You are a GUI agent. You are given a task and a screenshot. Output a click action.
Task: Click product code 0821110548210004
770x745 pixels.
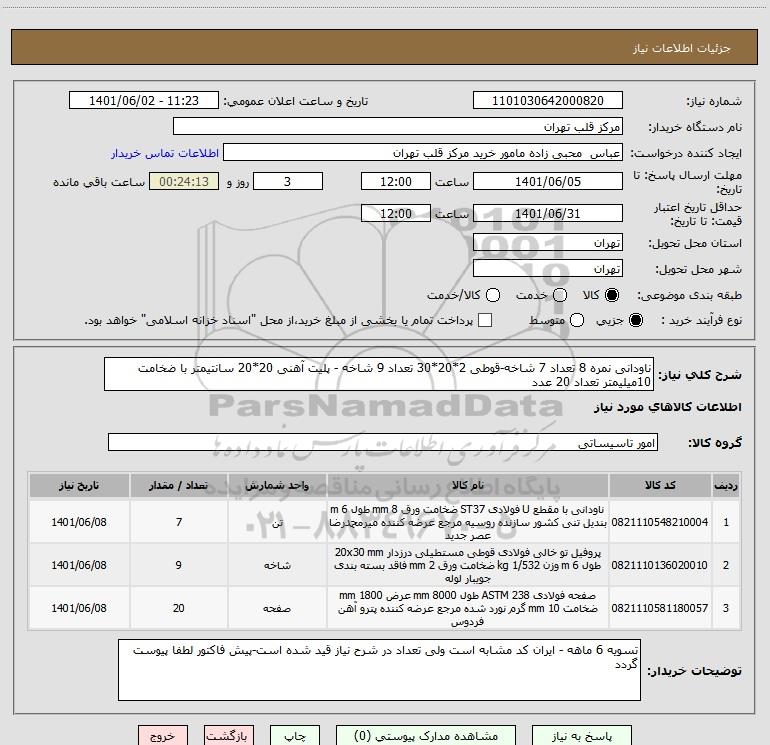pos(660,522)
